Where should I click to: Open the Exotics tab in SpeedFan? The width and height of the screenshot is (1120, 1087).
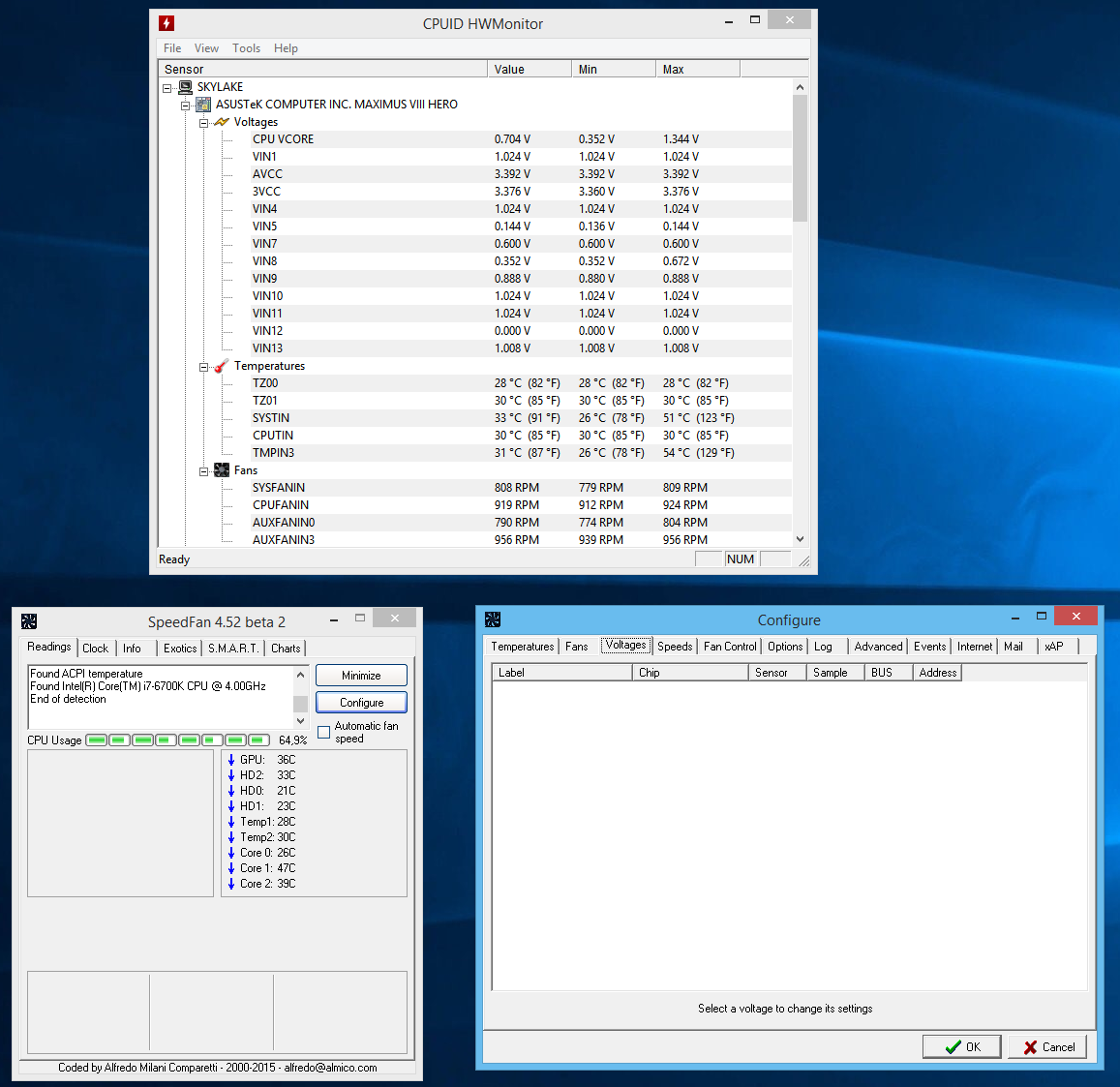[x=180, y=648]
